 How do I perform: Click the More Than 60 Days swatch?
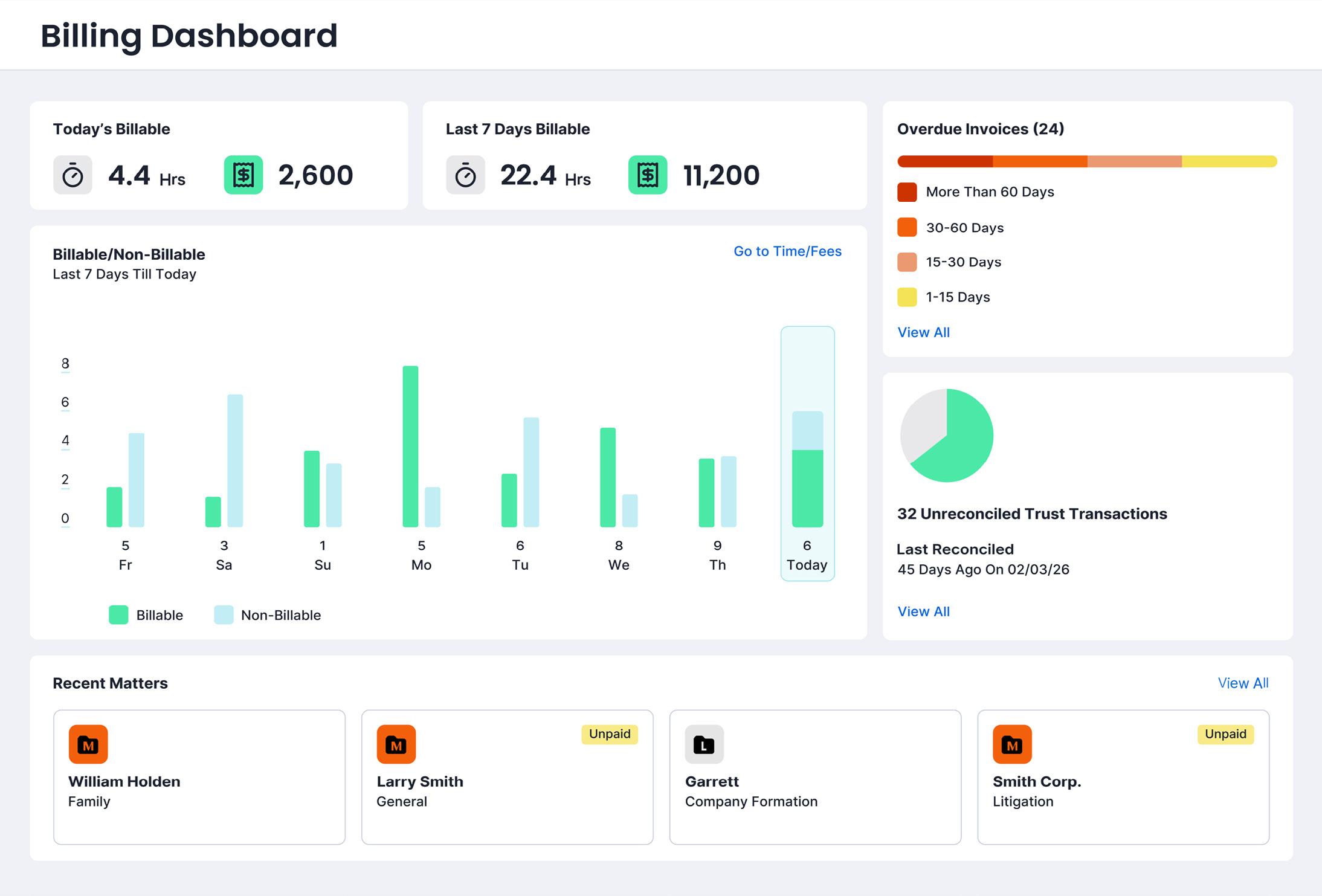(907, 192)
